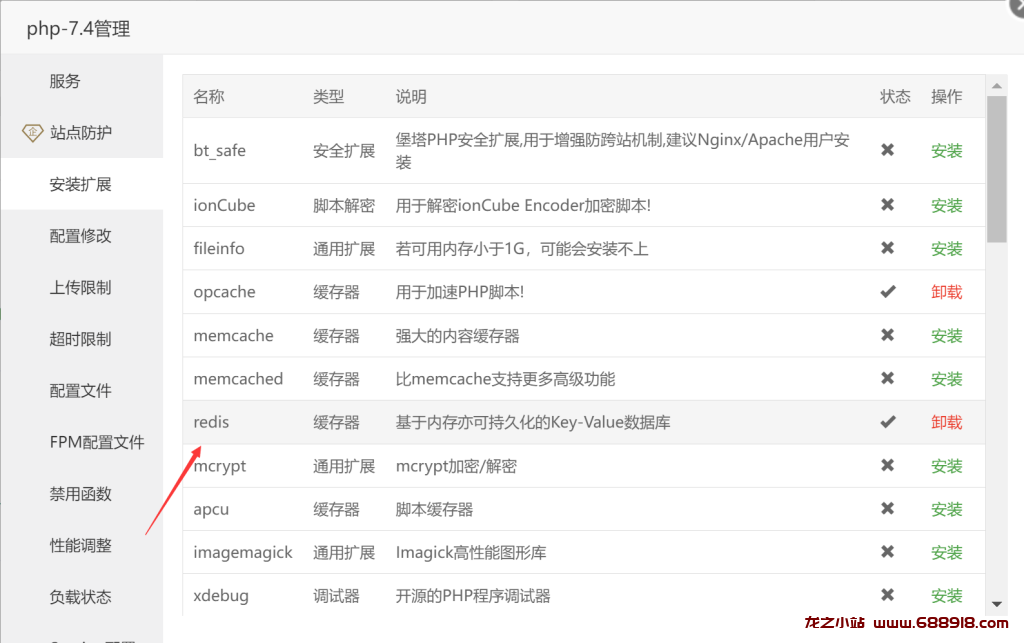Open 性能调整 in sidebar
The image size is (1024, 643).
click(80, 545)
